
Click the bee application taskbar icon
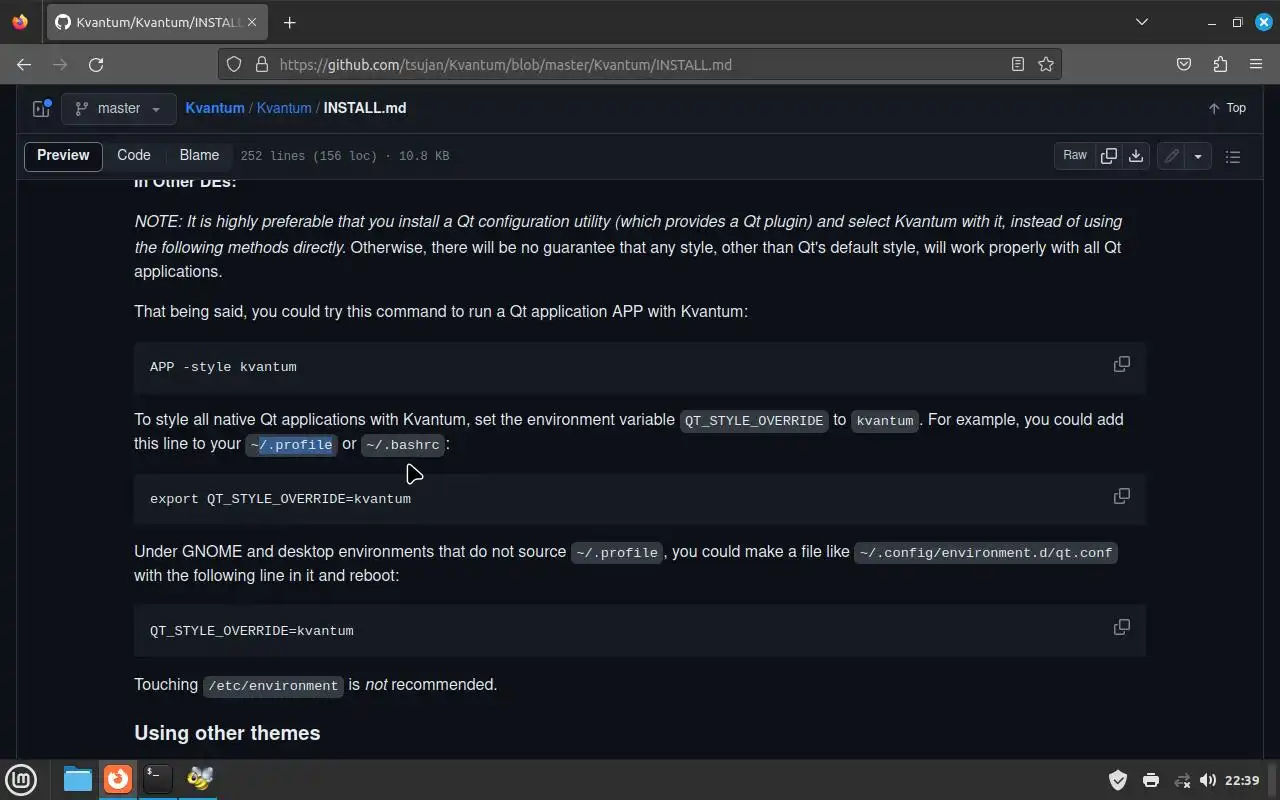[x=199, y=779]
